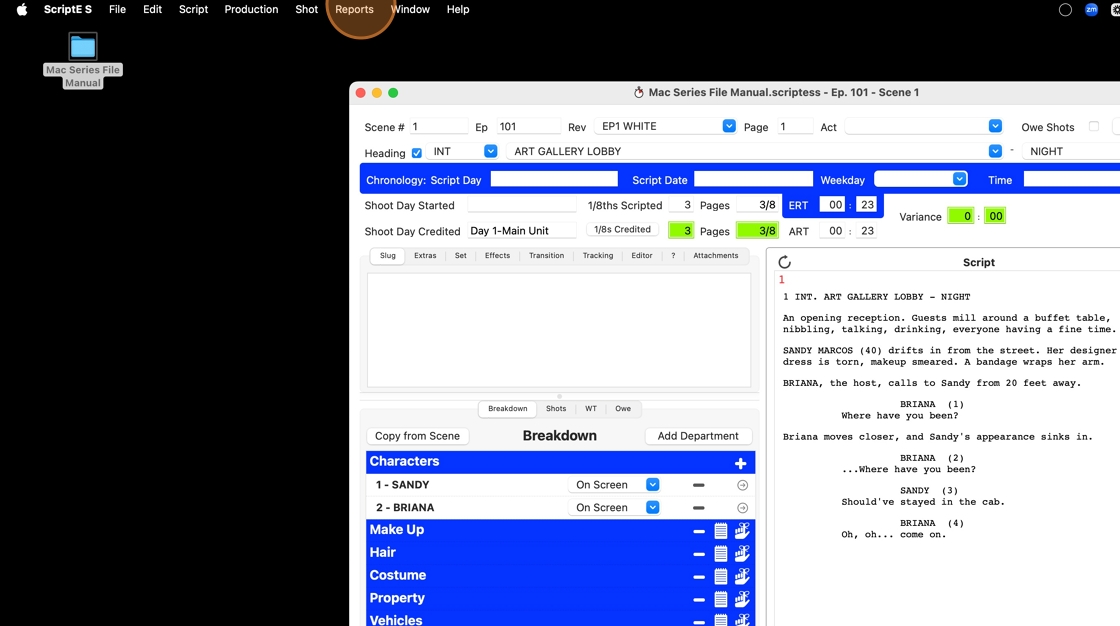Open the Rev EP1 WHITE dropdown
Image resolution: width=1120 pixels, height=626 pixels.
coord(729,126)
